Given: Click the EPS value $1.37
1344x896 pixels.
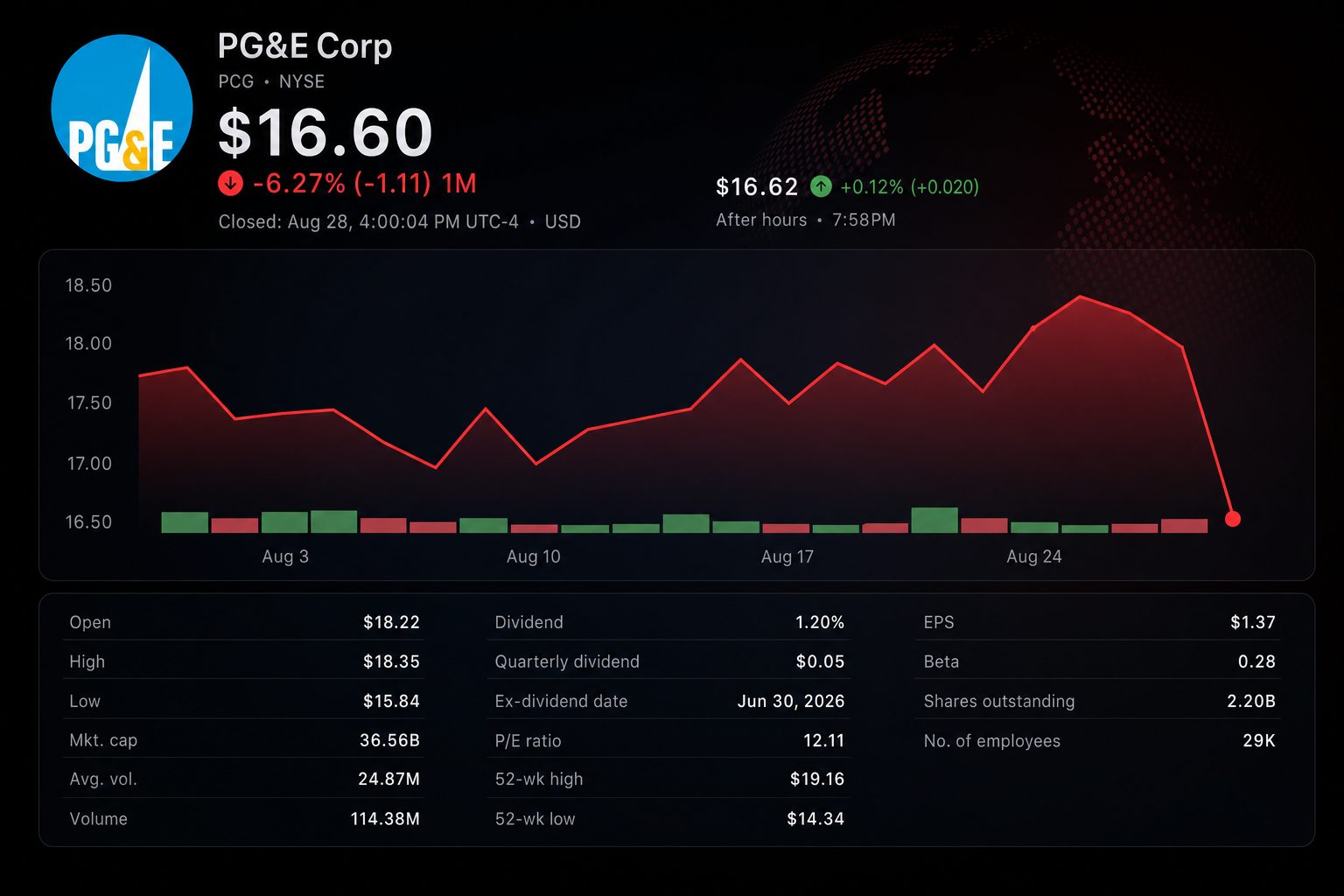Looking at the screenshot, I should coord(1253,622).
